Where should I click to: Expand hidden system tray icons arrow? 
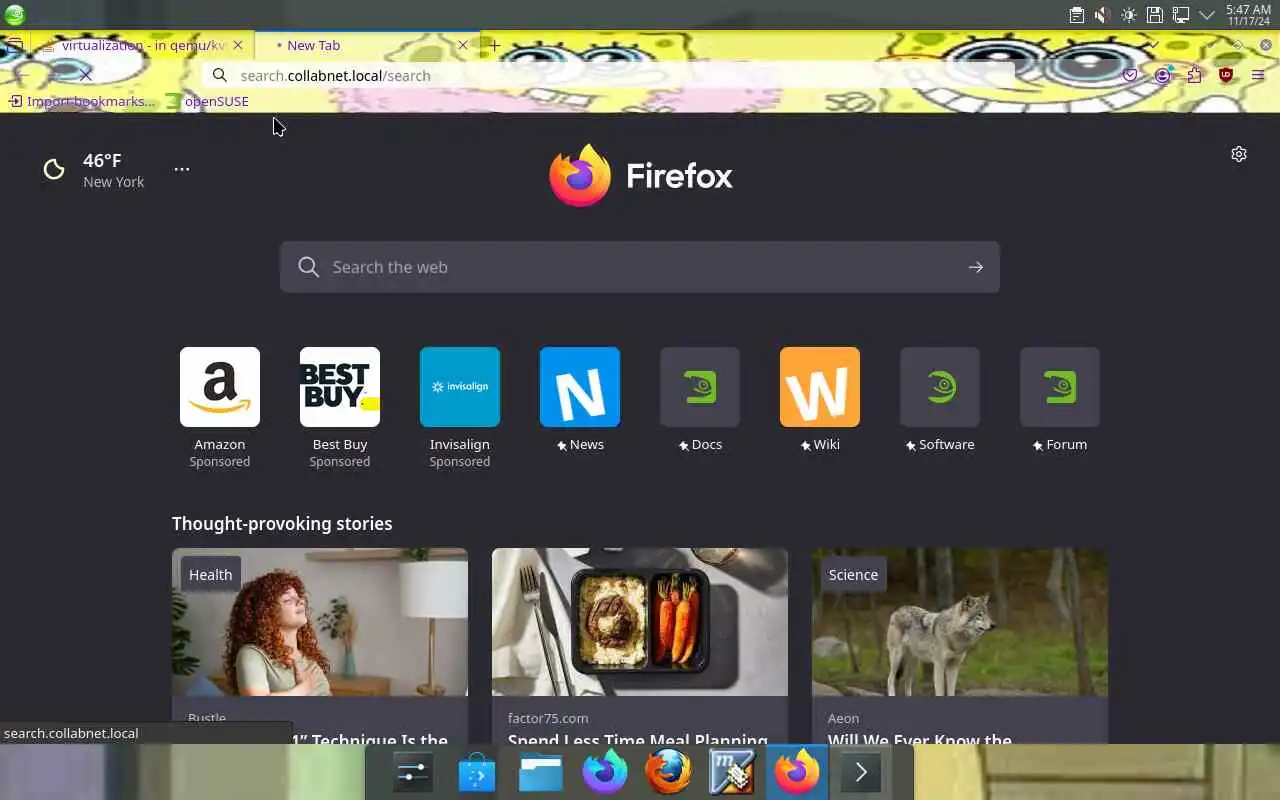[1206, 15]
